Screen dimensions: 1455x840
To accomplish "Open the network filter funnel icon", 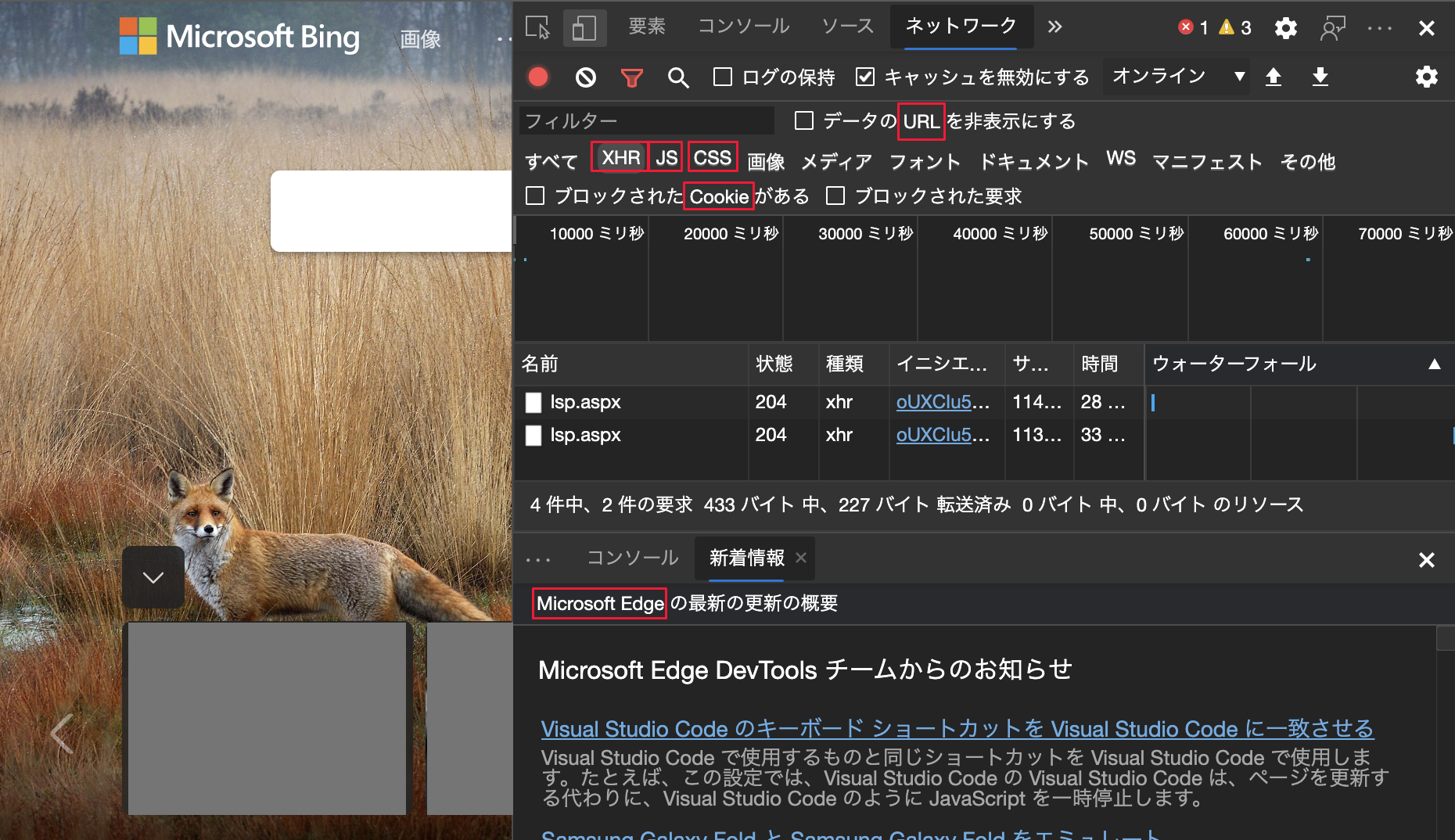I will [x=631, y=77].
